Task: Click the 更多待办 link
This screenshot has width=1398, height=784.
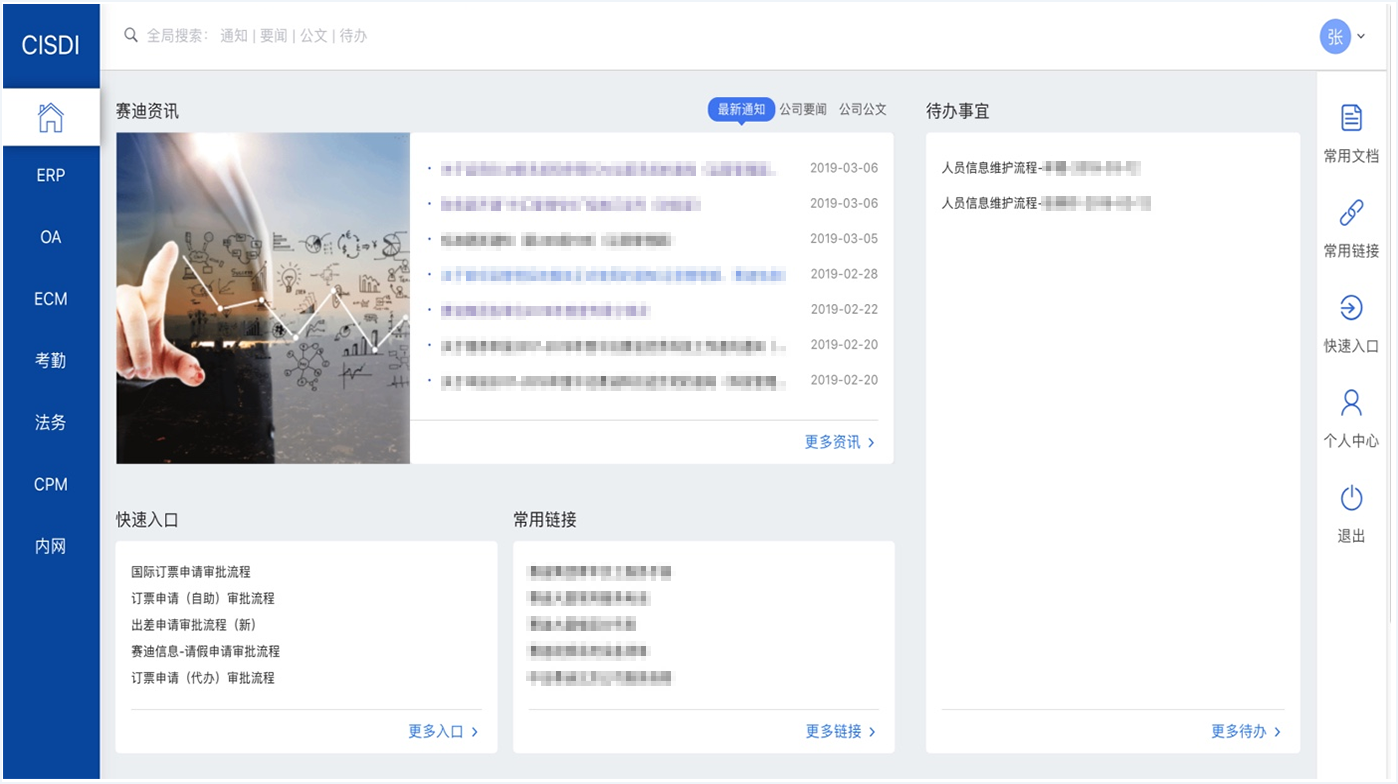Action: 1246,732
